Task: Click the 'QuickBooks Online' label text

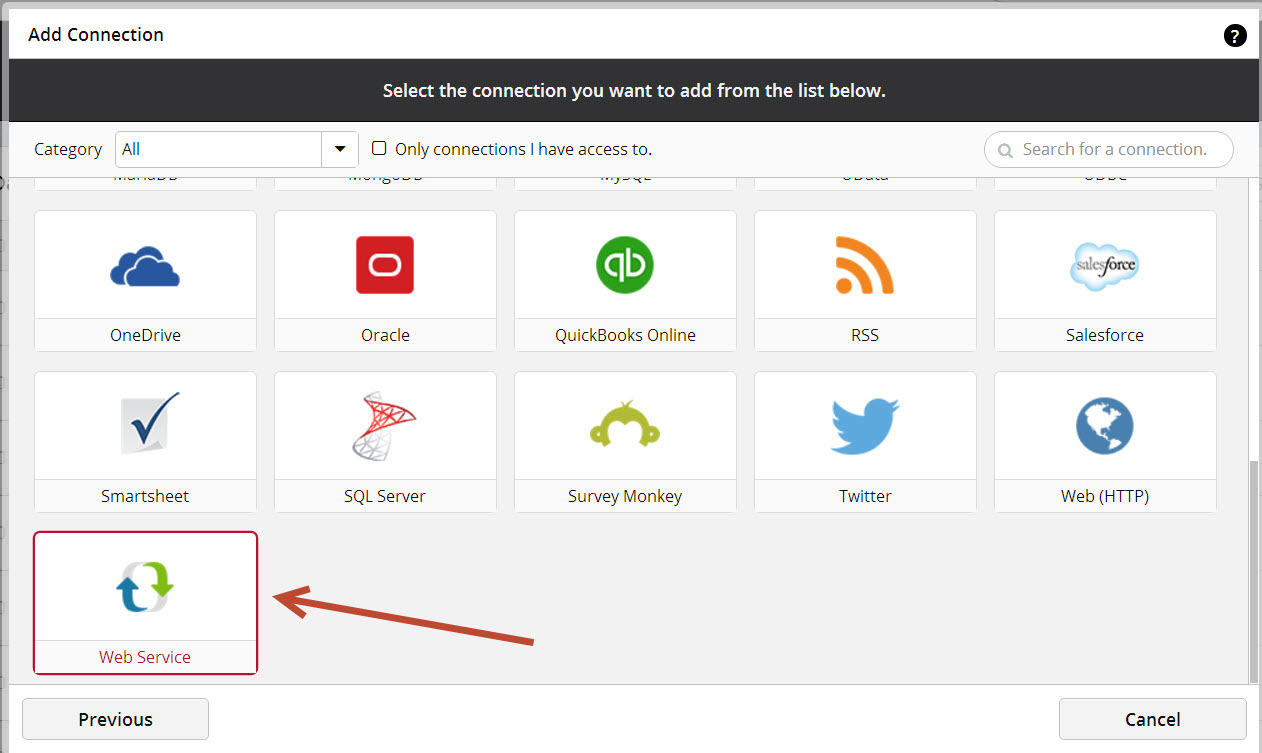Action: (625, 335)
